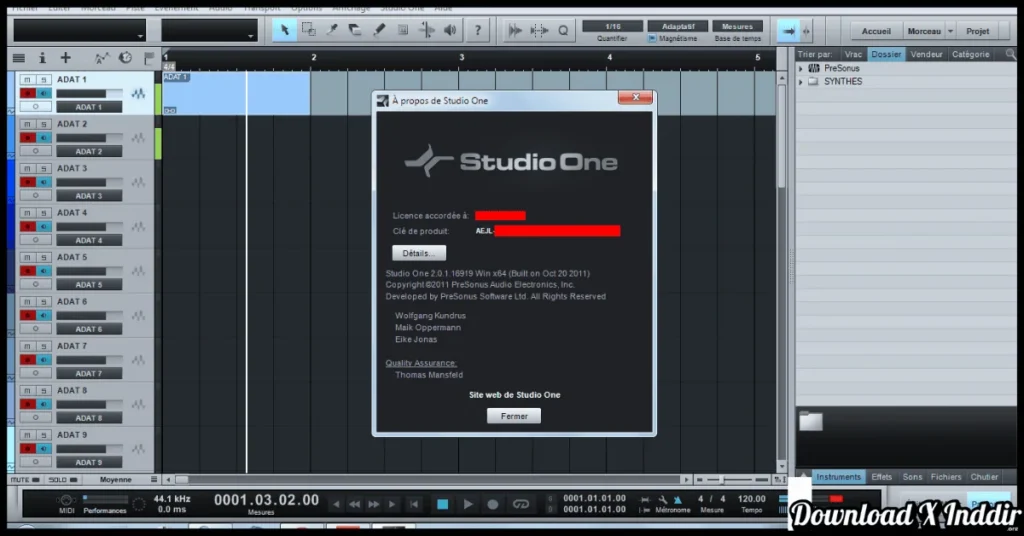Open the Projet page
Screen dimensions: 1024x536
click(978, 31)
